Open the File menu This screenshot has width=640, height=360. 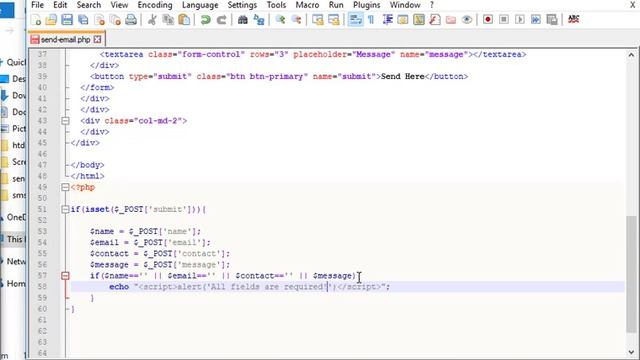click(37, 5)
